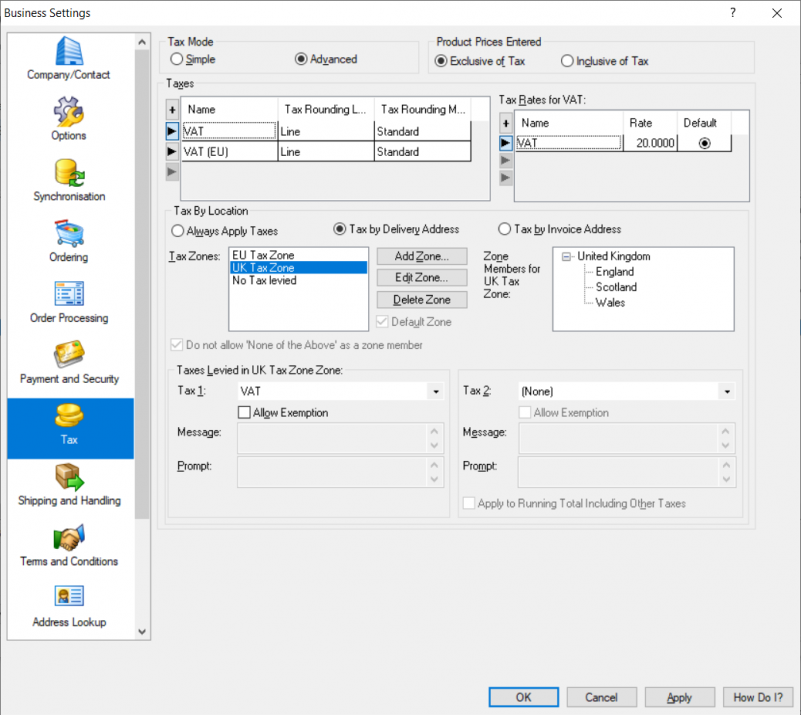This screenshot has width=801, height=715.
Task: Open Shipping and Handling icon
Action: pyautogui.click(x=69, y=476)
